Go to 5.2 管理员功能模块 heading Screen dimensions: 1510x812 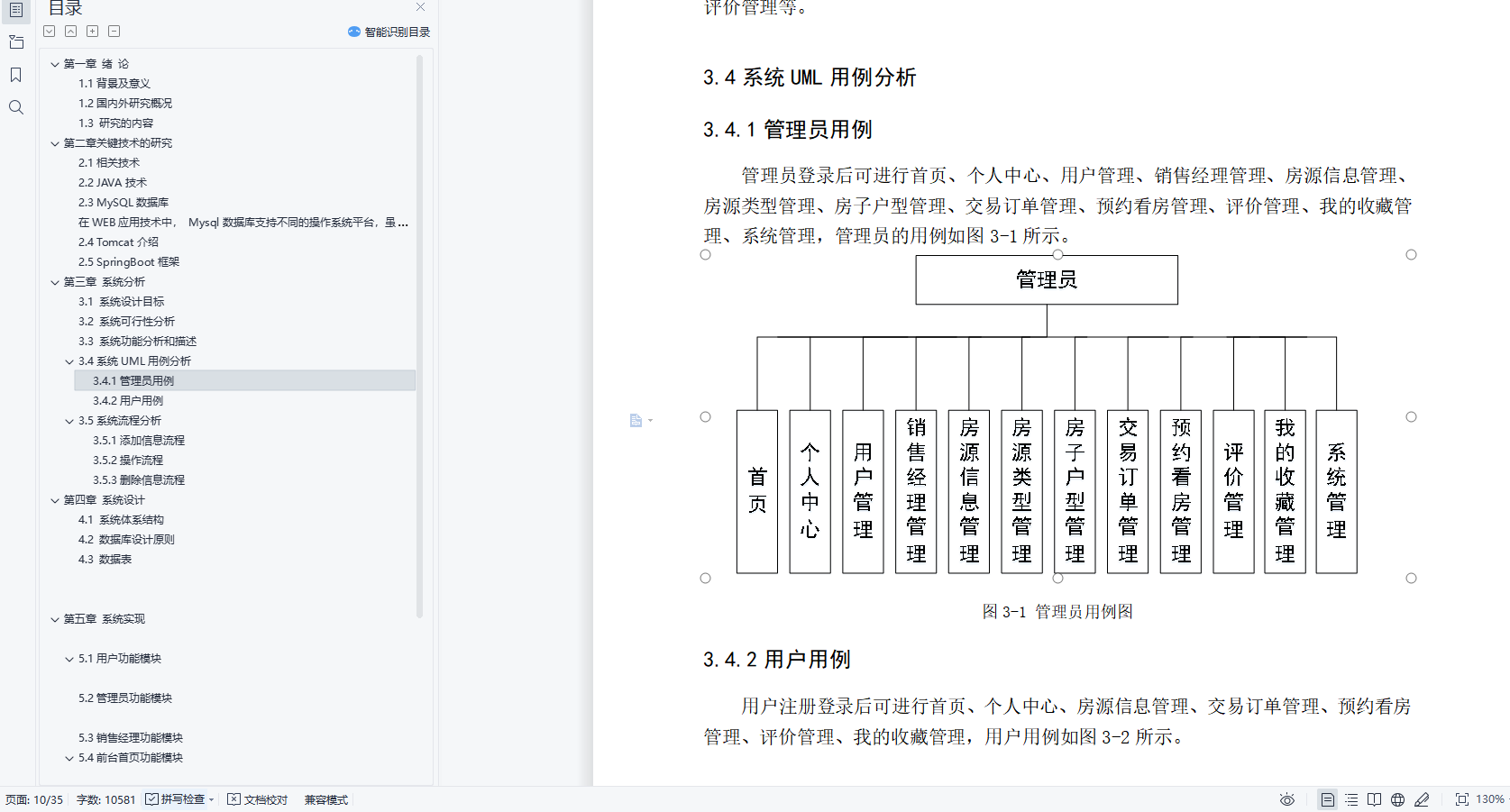[125, 698]
